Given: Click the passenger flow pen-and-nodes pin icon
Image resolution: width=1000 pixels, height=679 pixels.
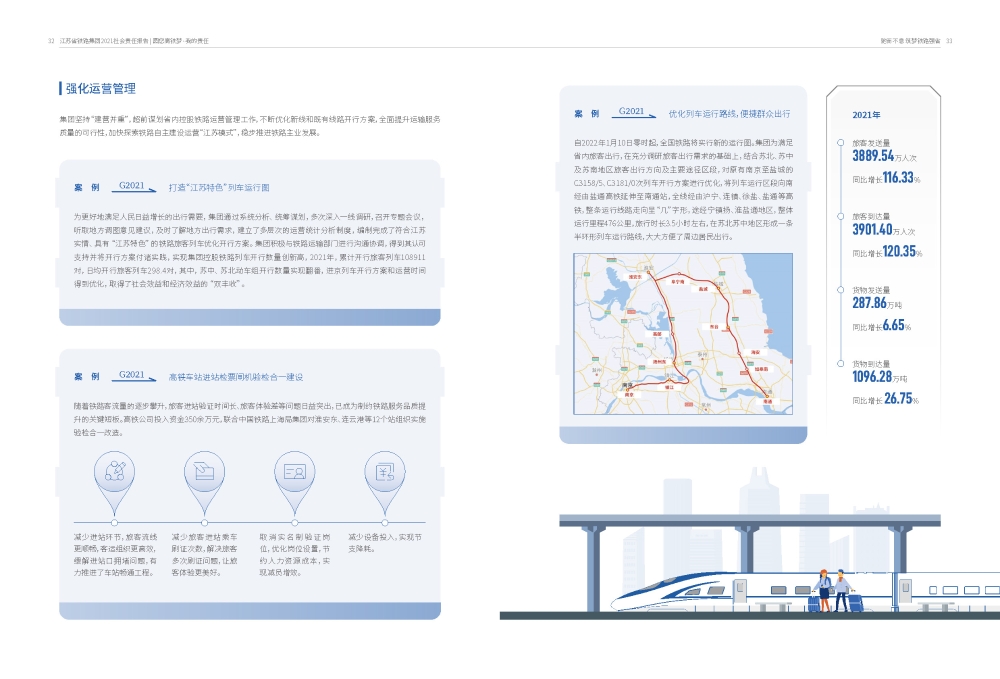Looking at the screenshot, I should point(115,472).
